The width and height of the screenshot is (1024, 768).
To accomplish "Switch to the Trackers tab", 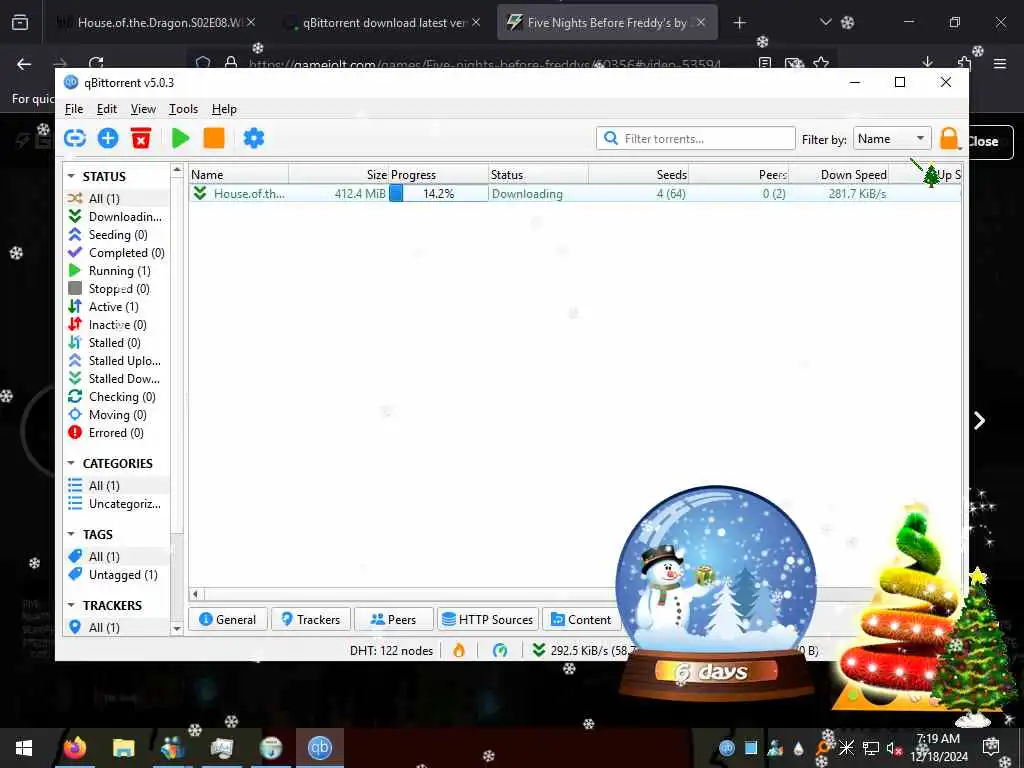I will [311, 619].
